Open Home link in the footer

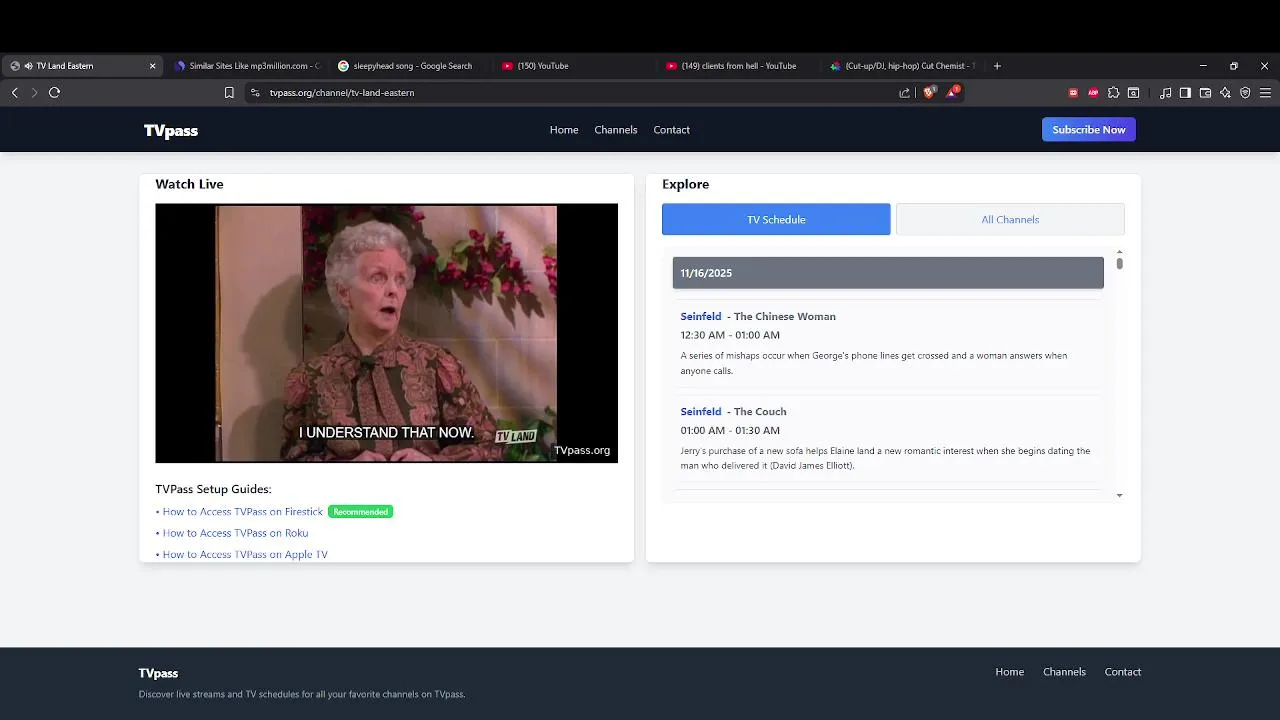(x=1010, y=672)
